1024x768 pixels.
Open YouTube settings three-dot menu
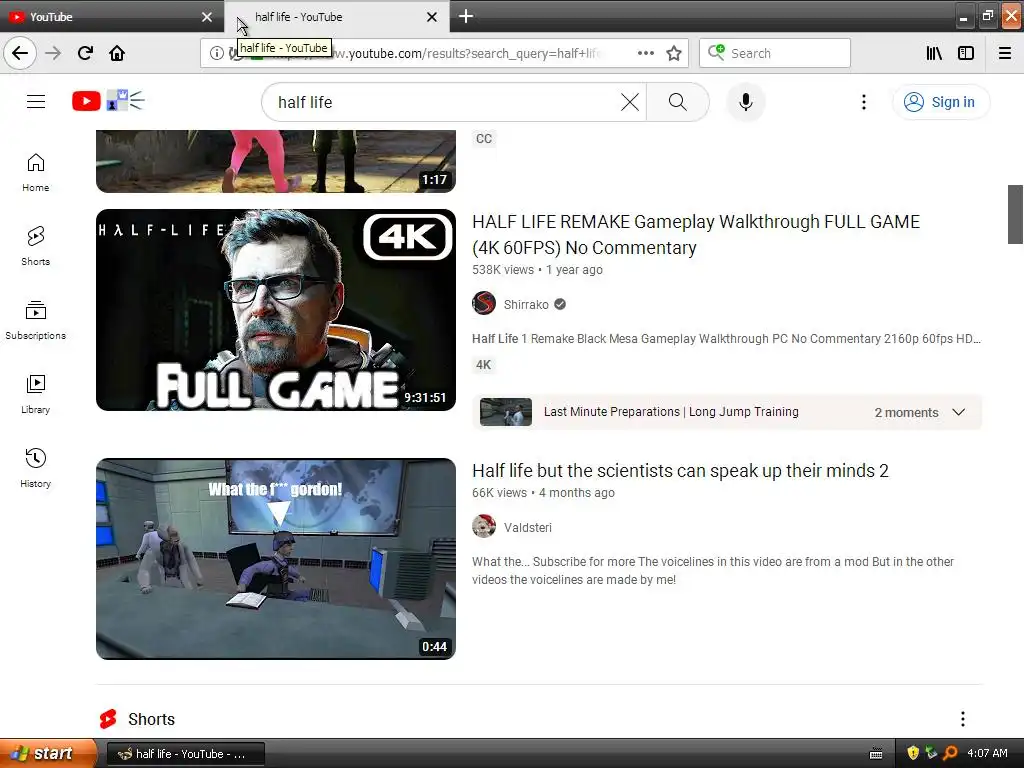[863, 102]
